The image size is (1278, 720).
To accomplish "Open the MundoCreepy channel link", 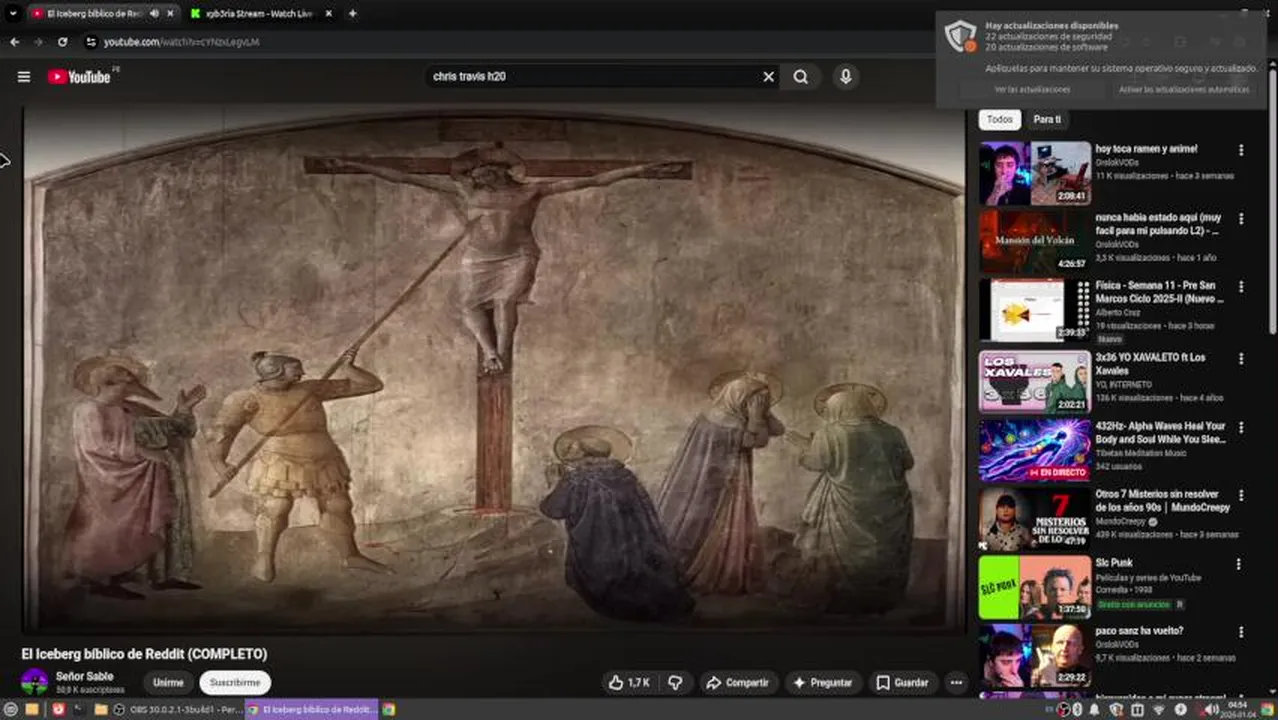I will (1121, 521).
